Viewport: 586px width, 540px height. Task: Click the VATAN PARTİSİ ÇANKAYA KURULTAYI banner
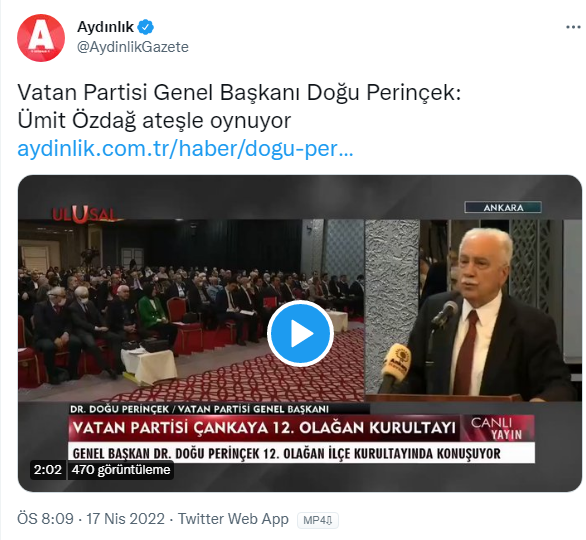pos(265,428)
